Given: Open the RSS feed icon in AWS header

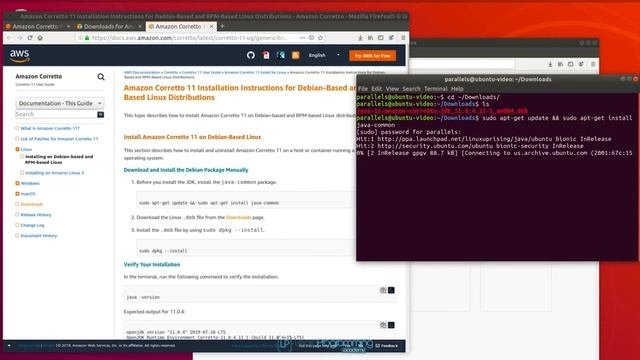Looking at the screenshot, I should [x=296, y=55].
